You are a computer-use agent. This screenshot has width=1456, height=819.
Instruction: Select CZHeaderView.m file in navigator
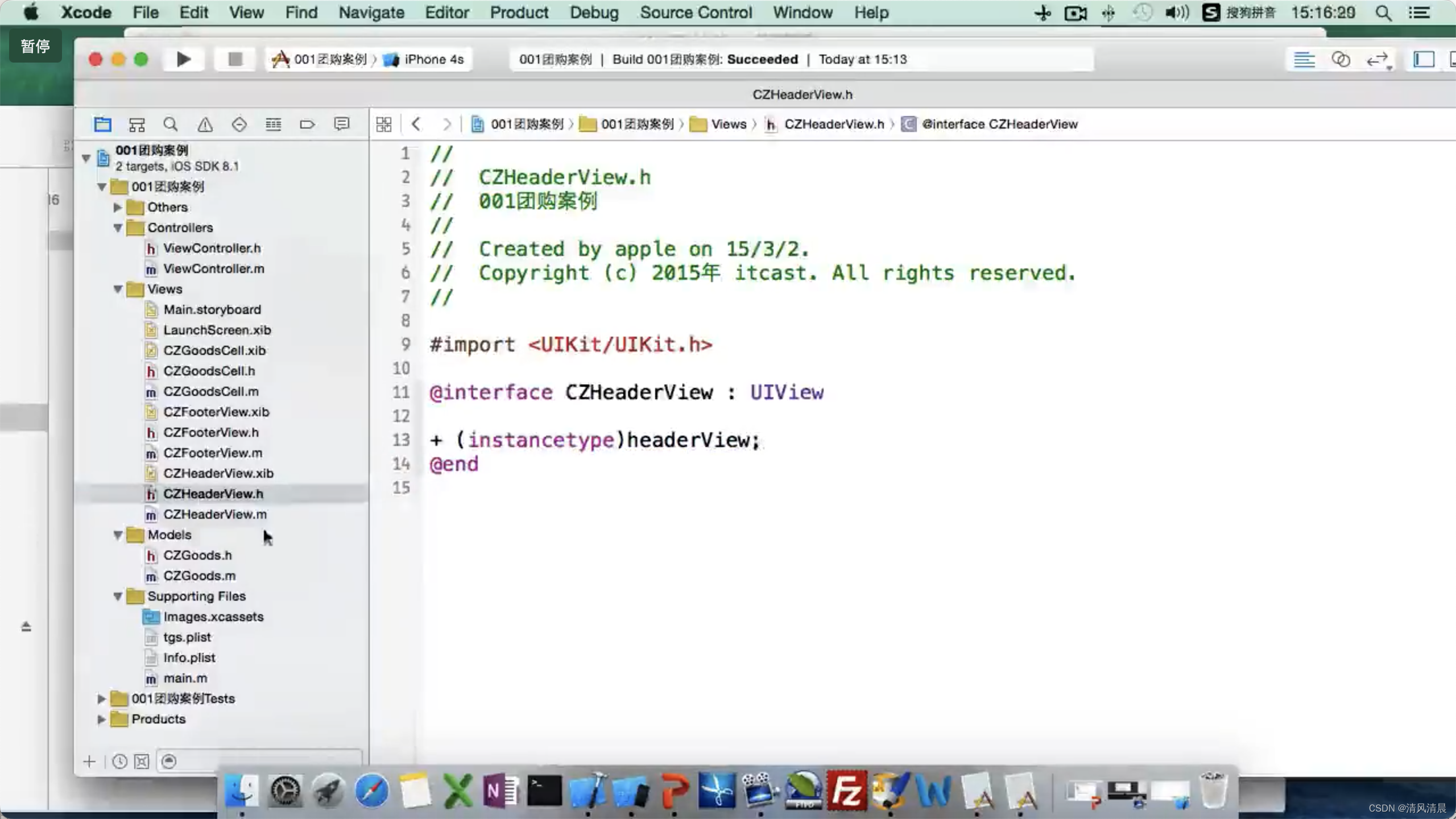(x=215, y=514)
